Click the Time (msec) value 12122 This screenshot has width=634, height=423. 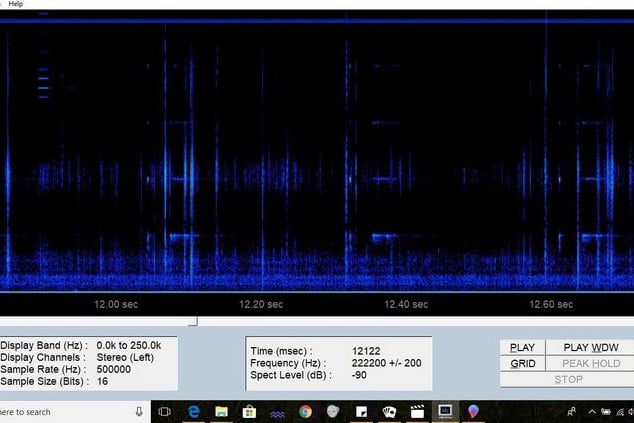click(x=366, y=351)
